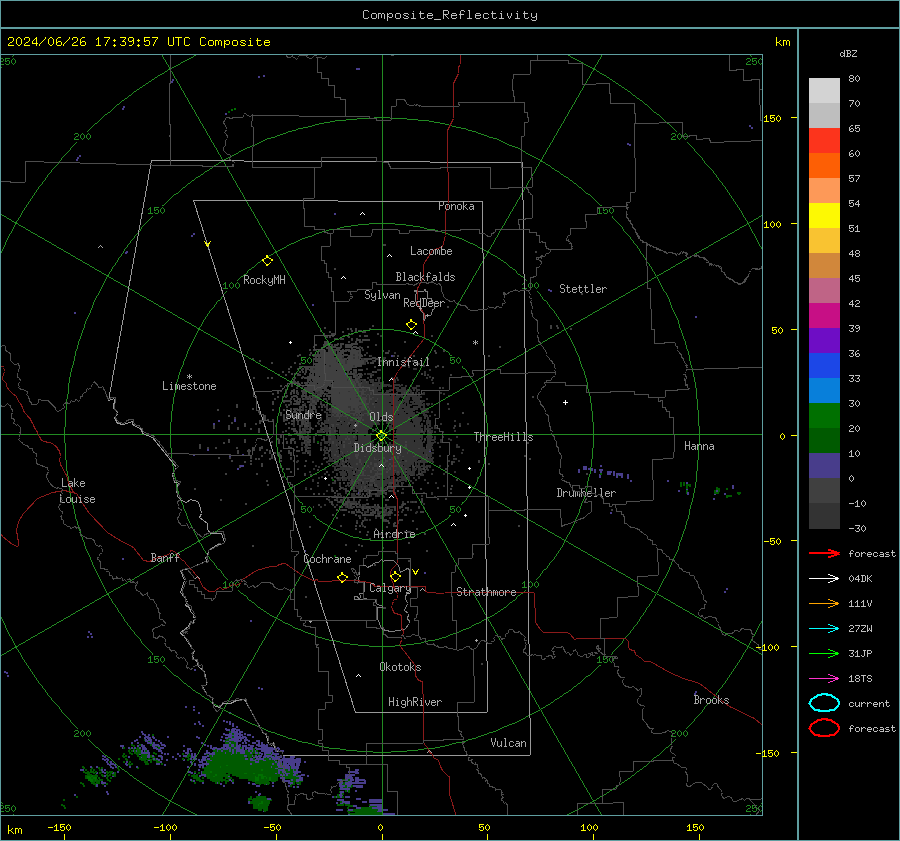The image size is (900, 841).
Task: Select the ThreeHills label
Action: point(503,437)
